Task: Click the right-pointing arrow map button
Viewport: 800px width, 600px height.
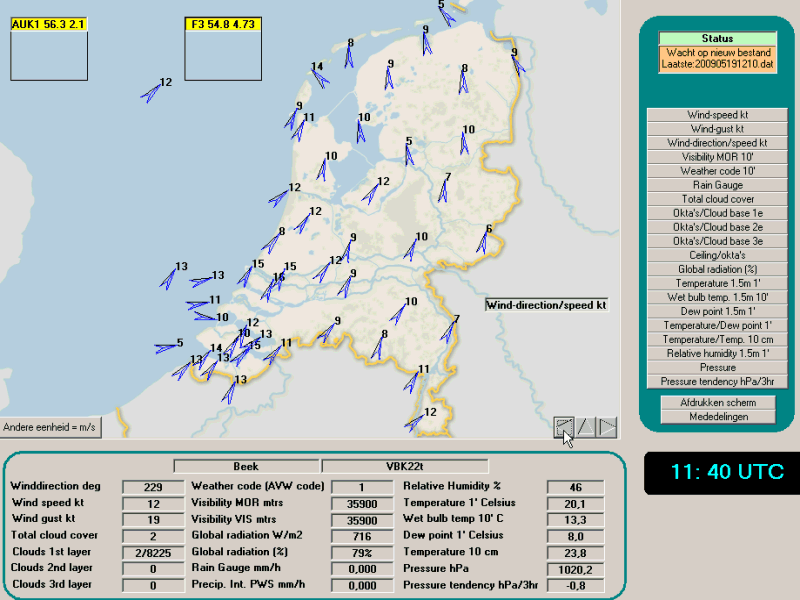Action: pos(607,427)
